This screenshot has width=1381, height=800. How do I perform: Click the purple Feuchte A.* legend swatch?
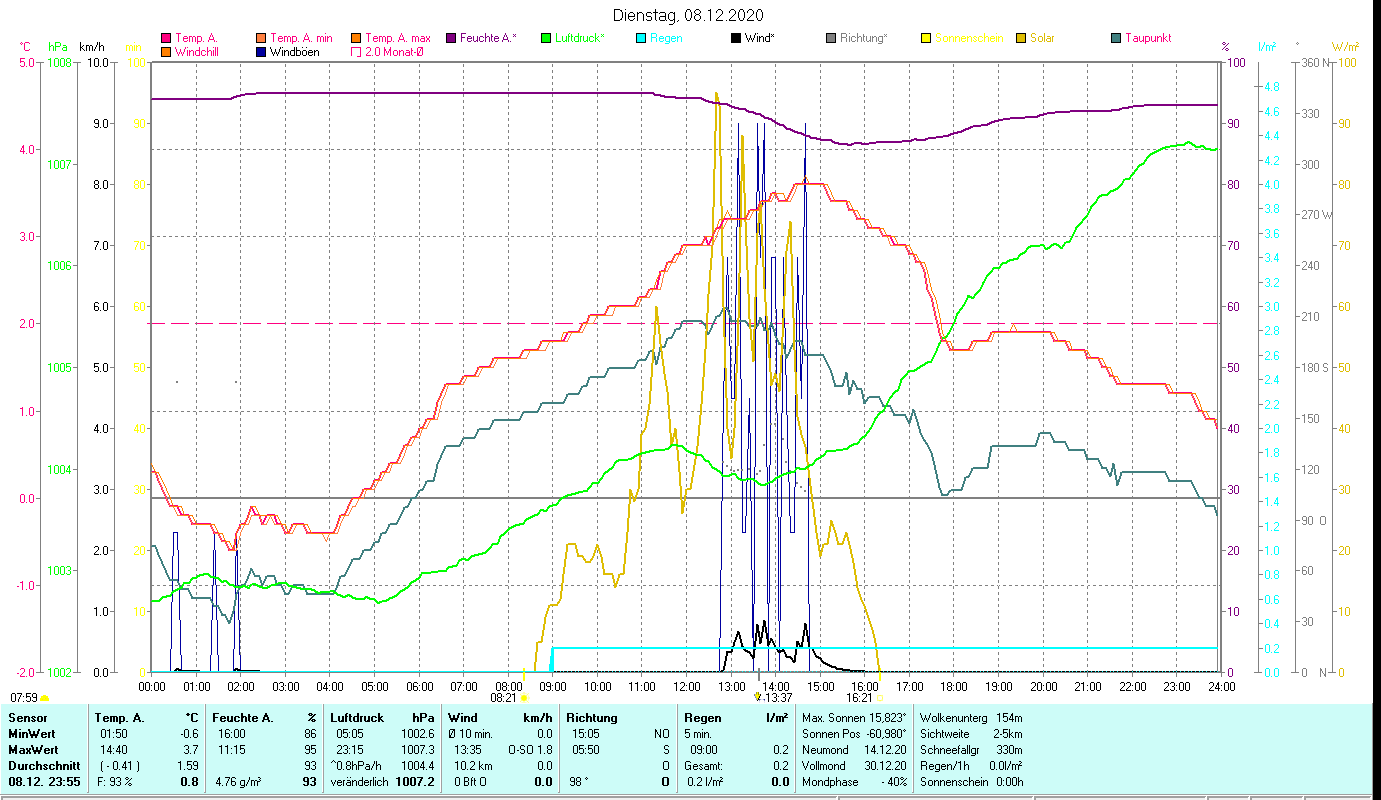(450, 39)
